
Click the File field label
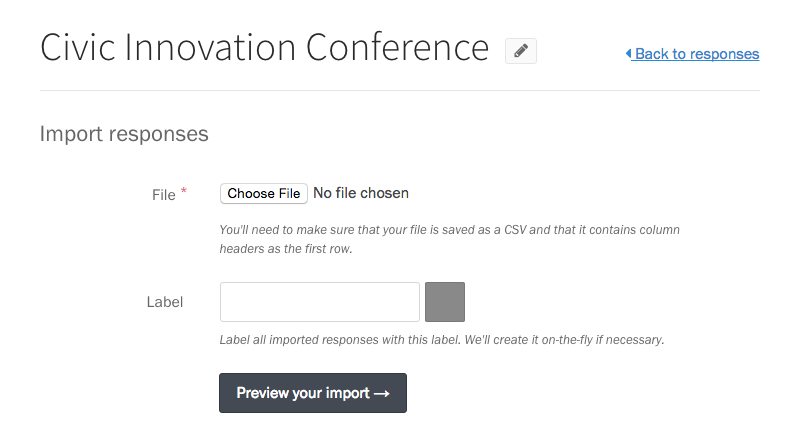(164, 195)
